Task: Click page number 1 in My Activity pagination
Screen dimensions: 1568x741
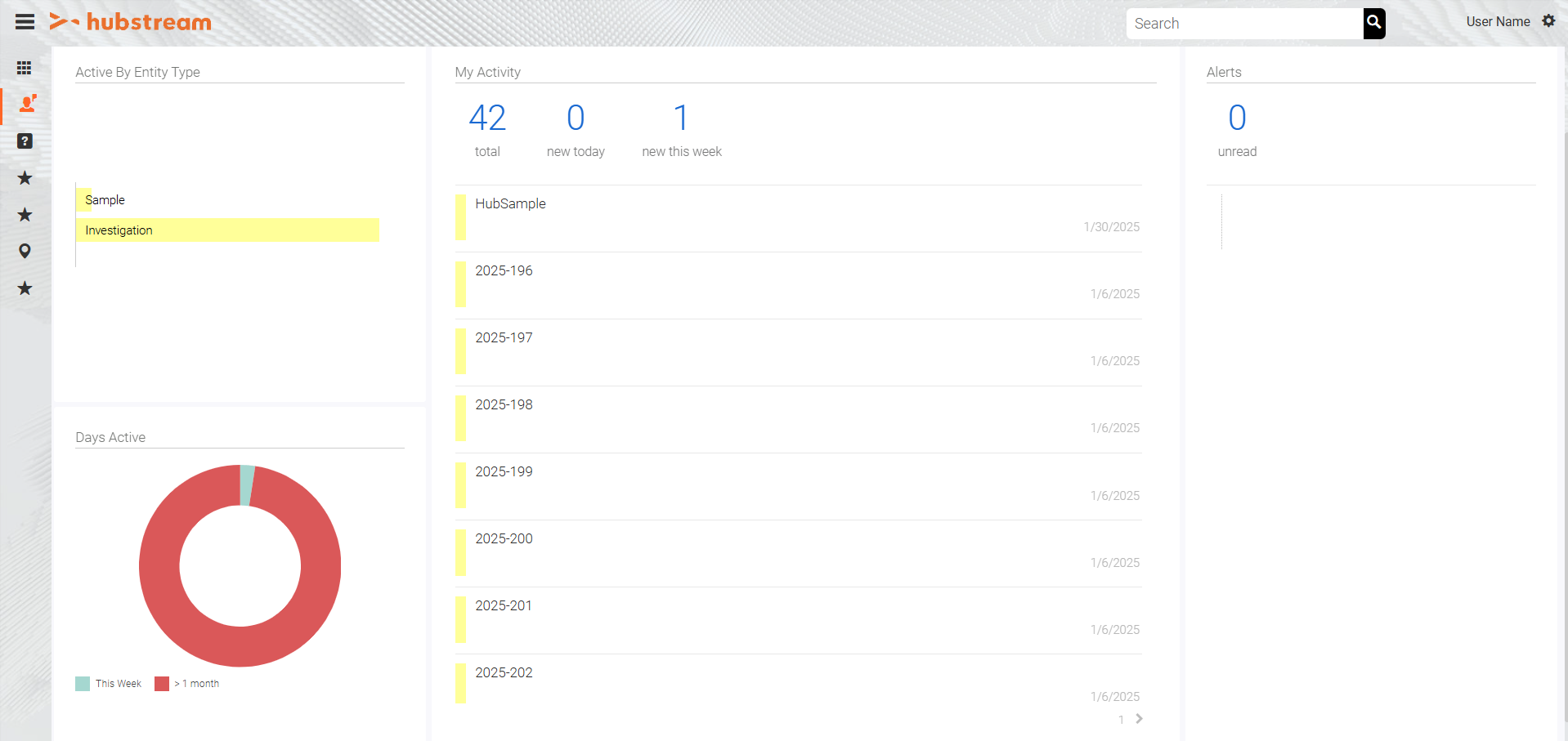Action: coord(1120,720)
